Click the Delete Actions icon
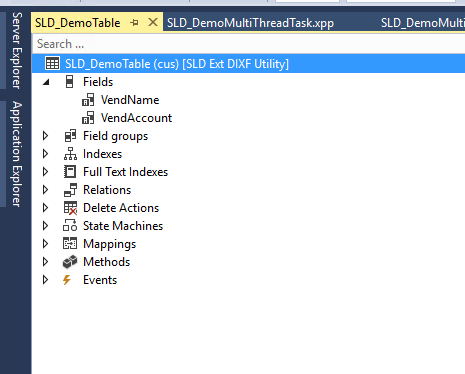The image size is (465, 374). click(70, 208)
